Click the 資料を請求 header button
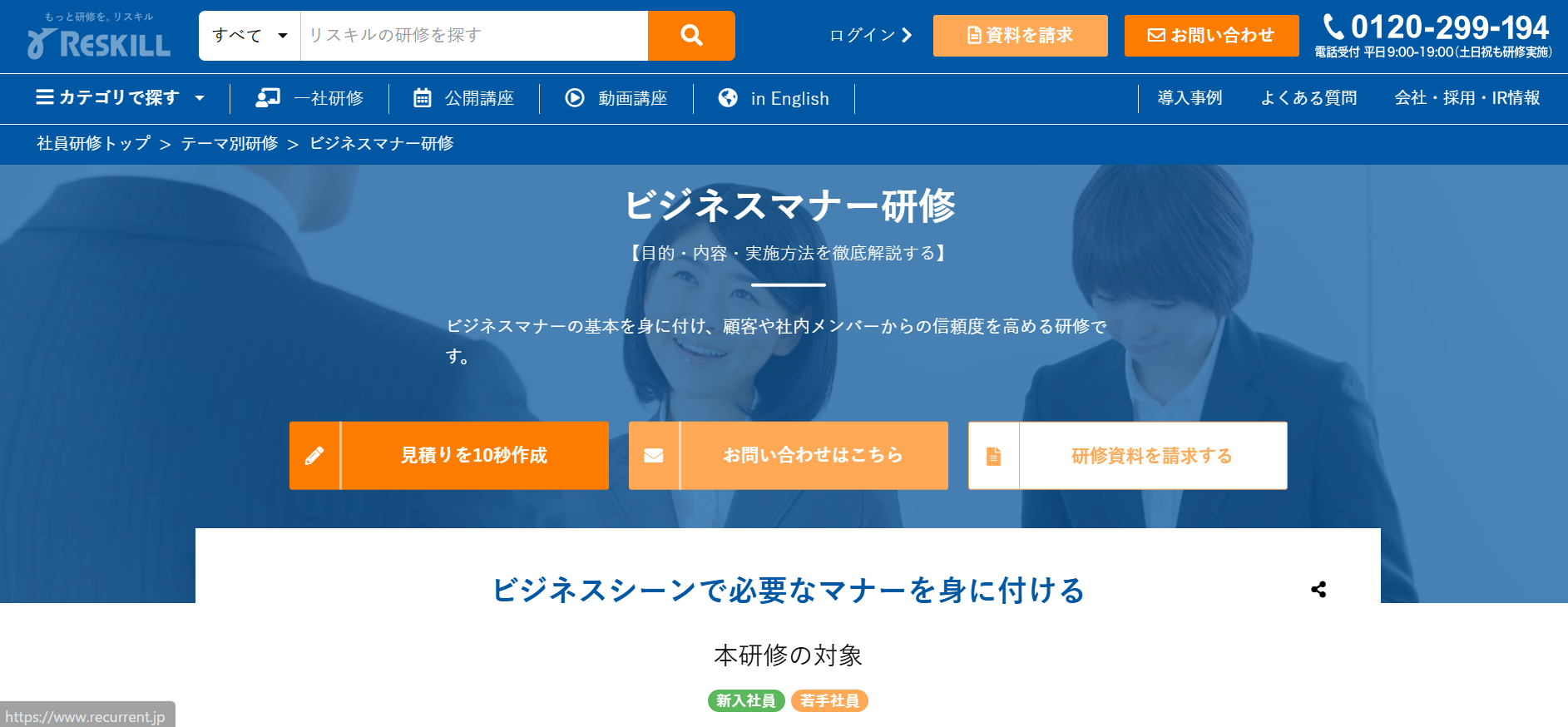This screenshot has height=727, width=1568. tap(1020, 36)
